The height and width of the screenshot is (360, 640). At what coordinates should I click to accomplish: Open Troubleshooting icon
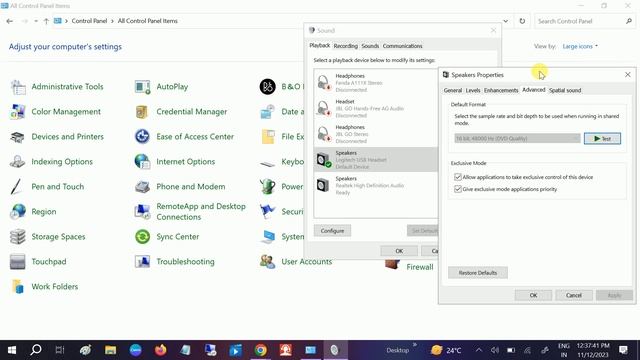(142, 262)
